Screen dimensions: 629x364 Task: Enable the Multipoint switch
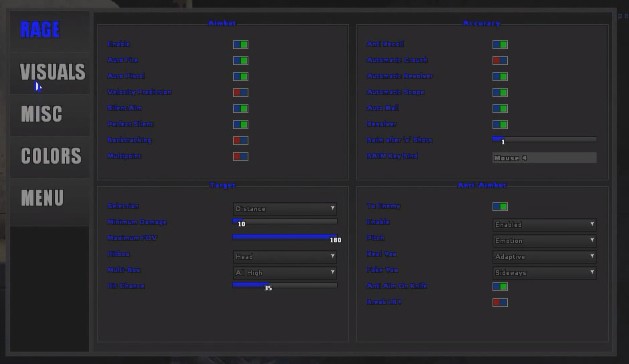pyautogui.click(x=241, y=157)
